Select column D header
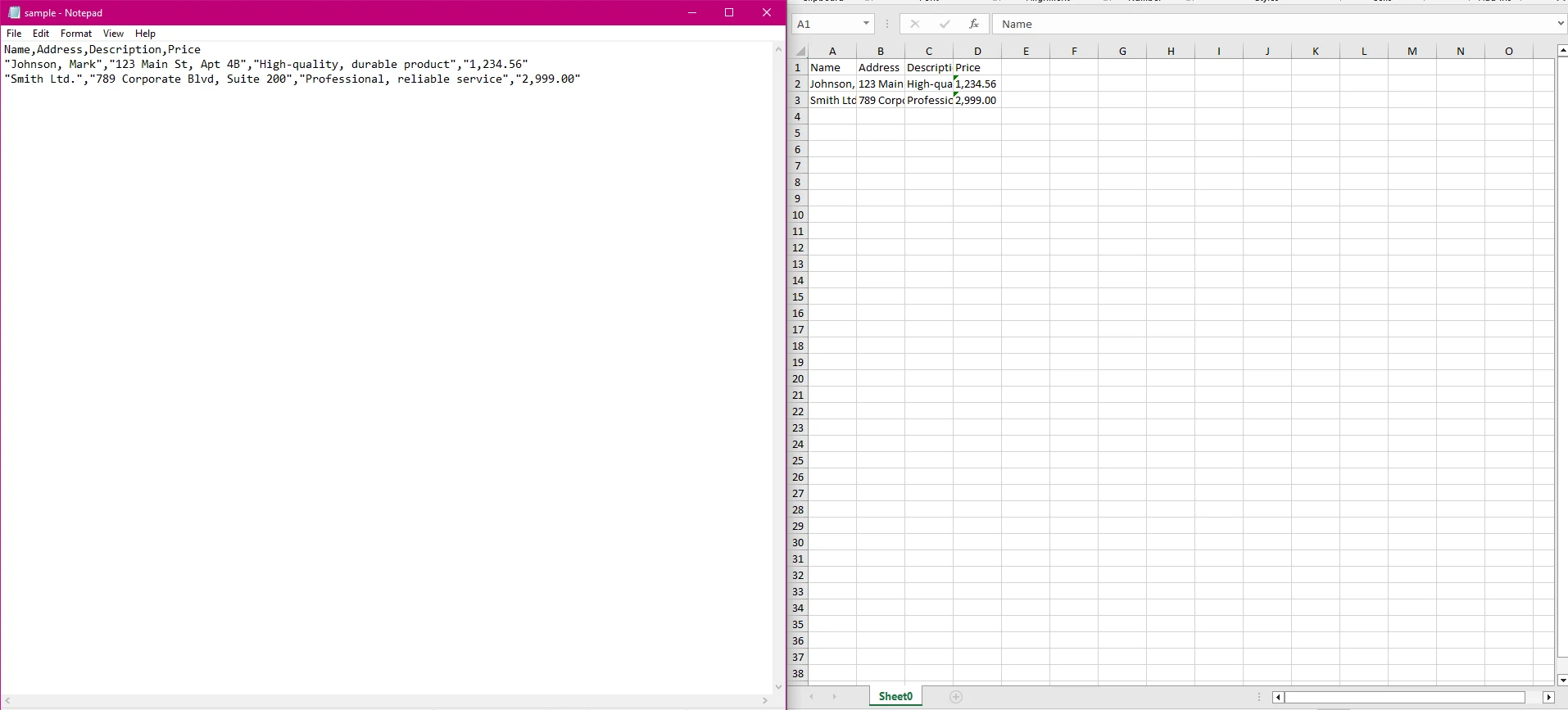 (977, 51)
